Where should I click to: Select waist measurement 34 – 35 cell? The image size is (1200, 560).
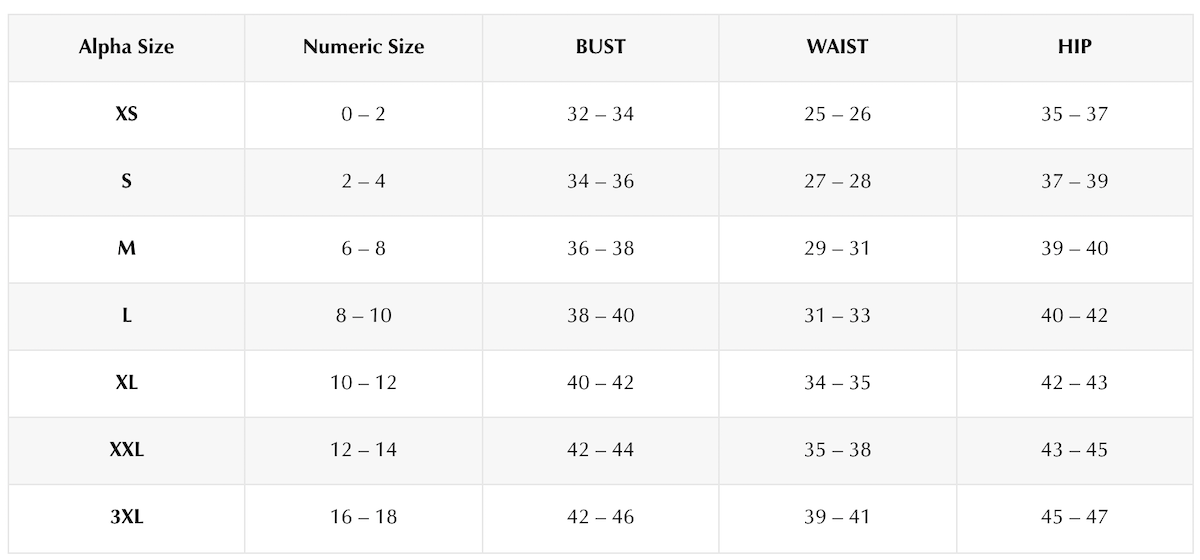837,382
